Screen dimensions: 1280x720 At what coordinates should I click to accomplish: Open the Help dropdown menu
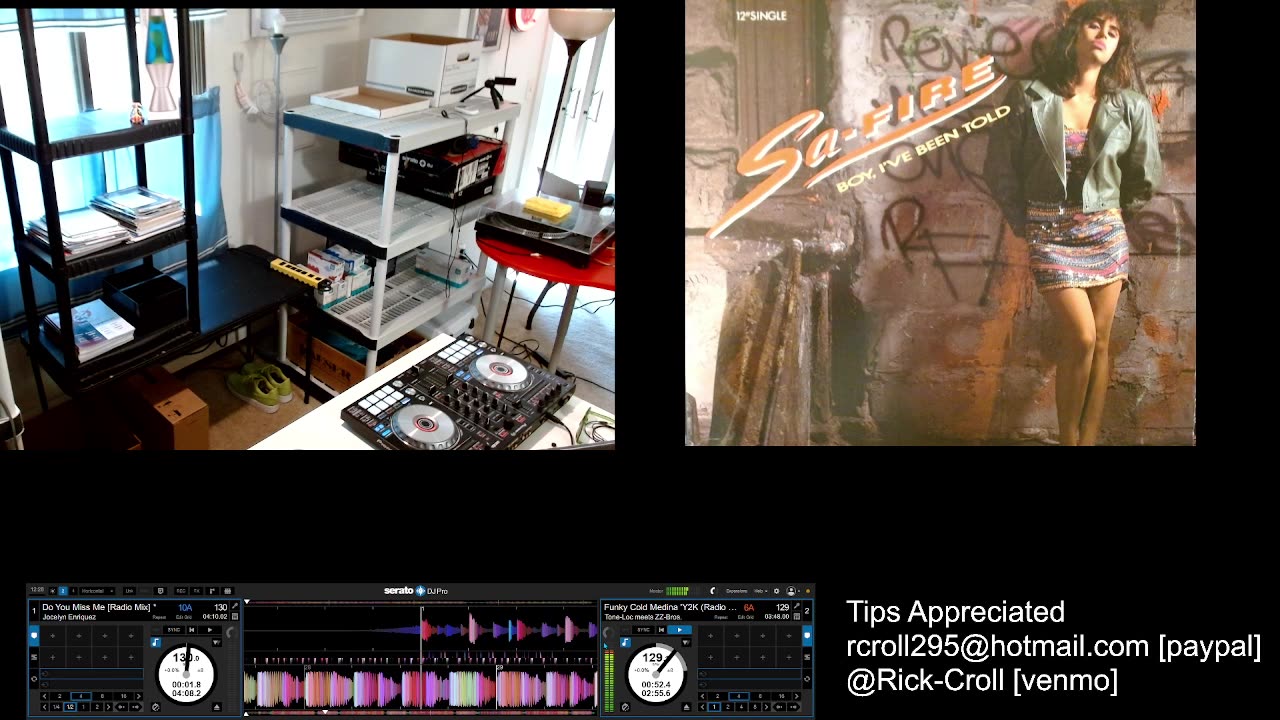(x=760, y=591)
